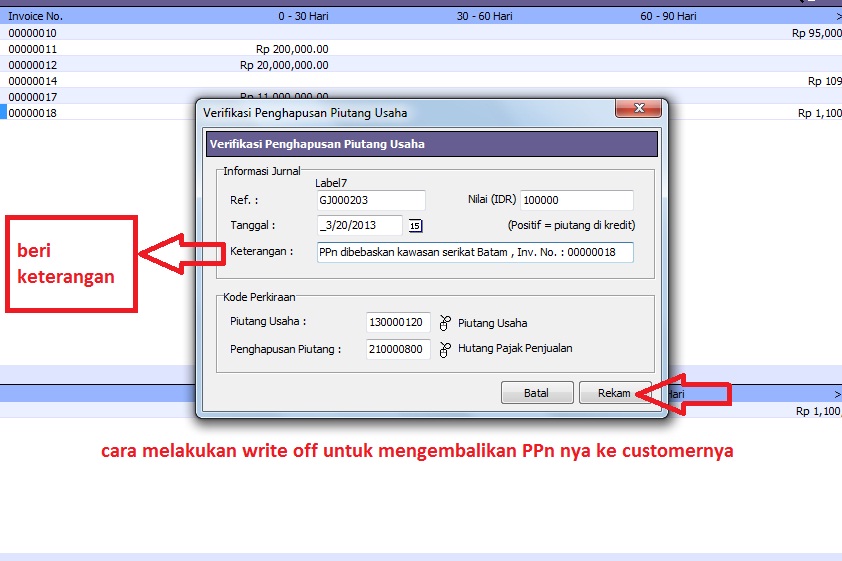Open the calendar picker beside Tanggal
This screenshot has height=561, width=842.
tap(415, 225)
